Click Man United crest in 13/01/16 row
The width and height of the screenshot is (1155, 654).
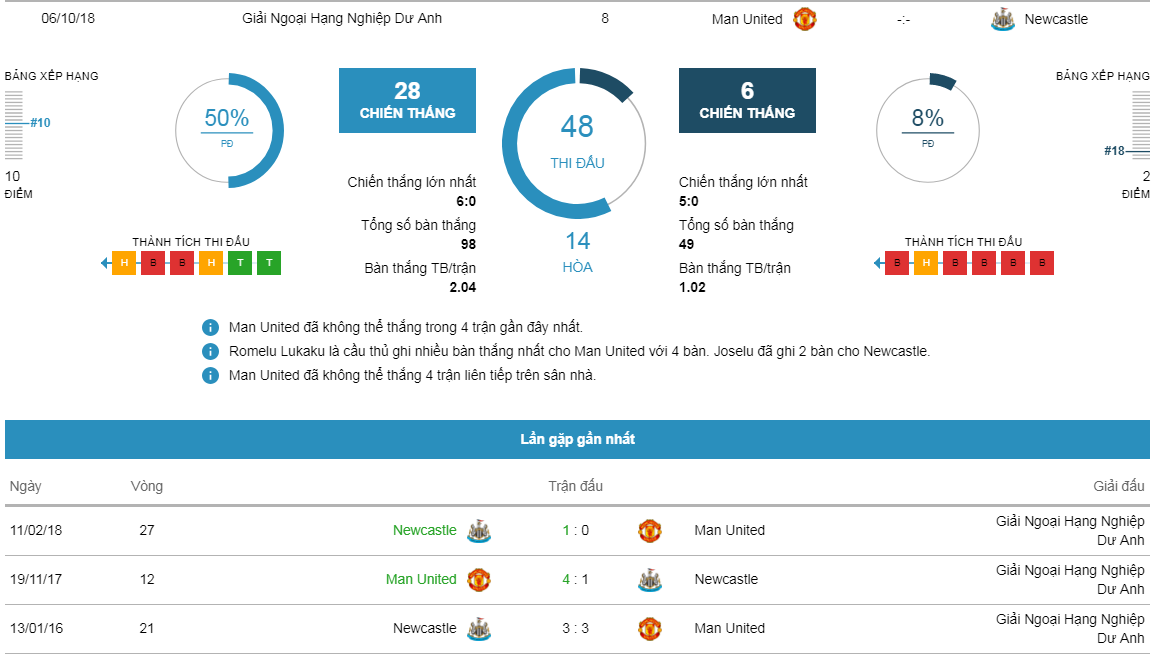pyautogui.click(x=650, y=629)
